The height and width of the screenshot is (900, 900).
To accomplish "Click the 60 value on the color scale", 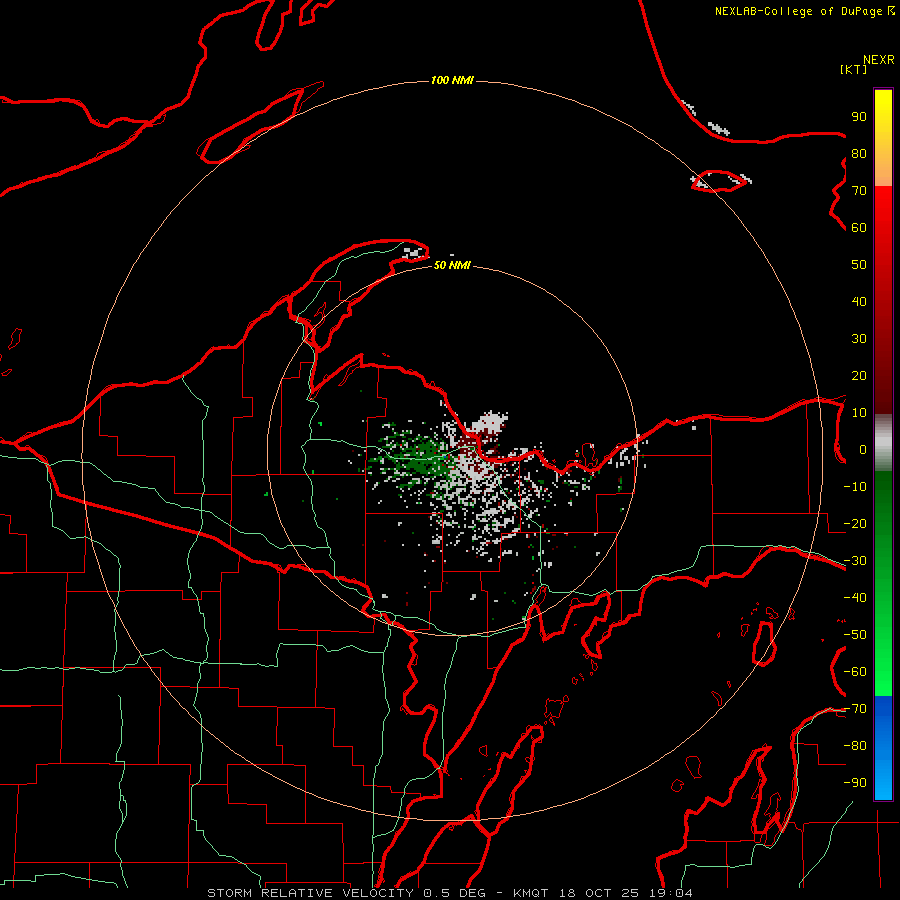I will point(859,227).
